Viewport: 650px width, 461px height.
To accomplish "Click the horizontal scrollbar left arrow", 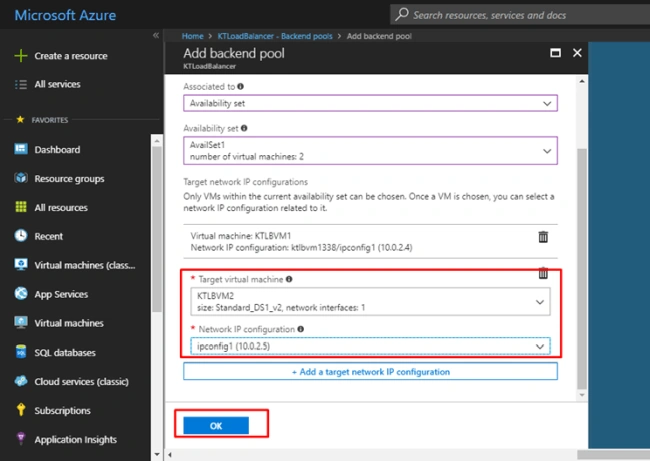I will [x=170, y=455].
